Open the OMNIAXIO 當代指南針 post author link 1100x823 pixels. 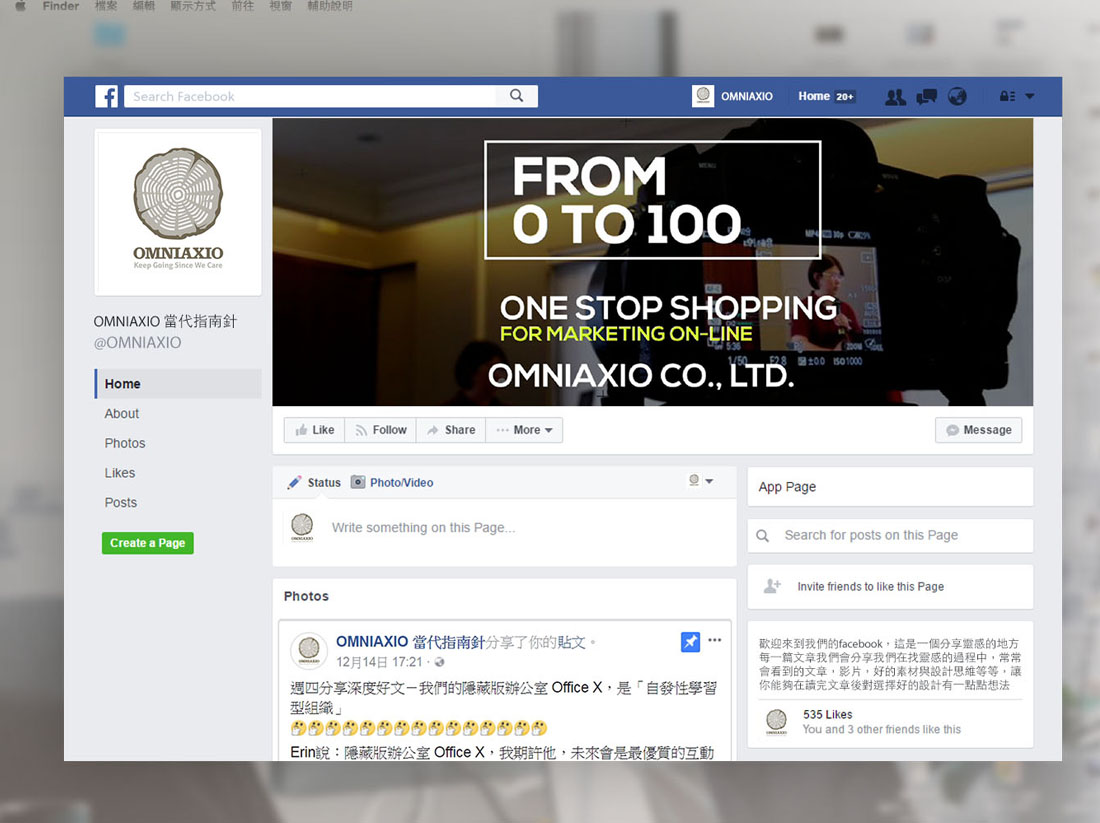point(410,642)
